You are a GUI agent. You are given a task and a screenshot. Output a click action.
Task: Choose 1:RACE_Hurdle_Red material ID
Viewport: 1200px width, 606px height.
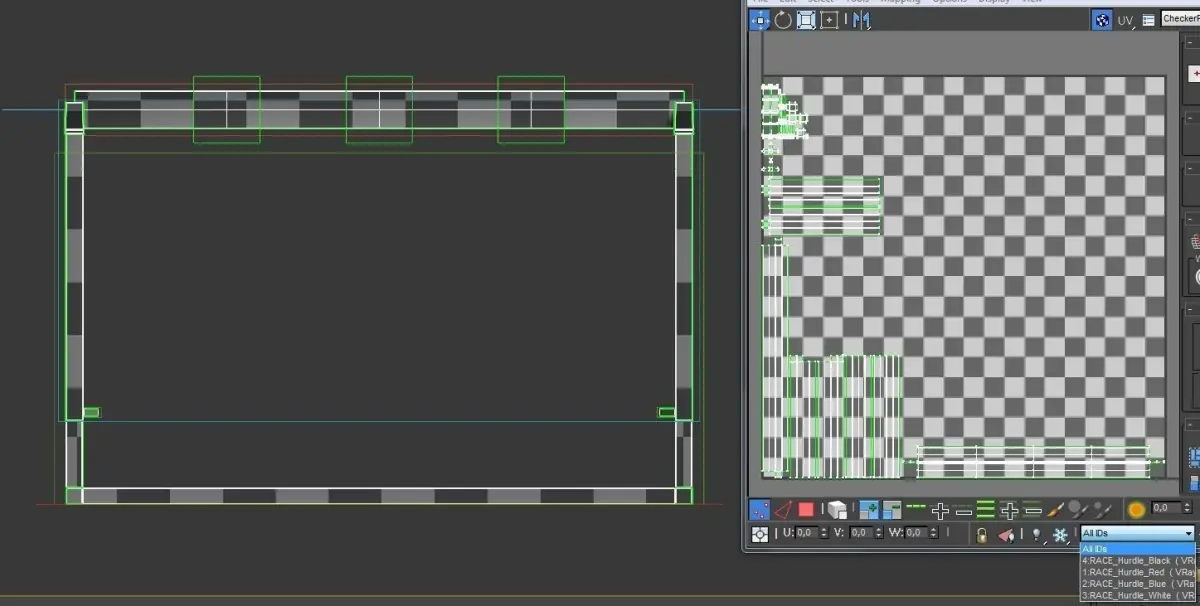pyautogui.click(x=1137, y=572)
